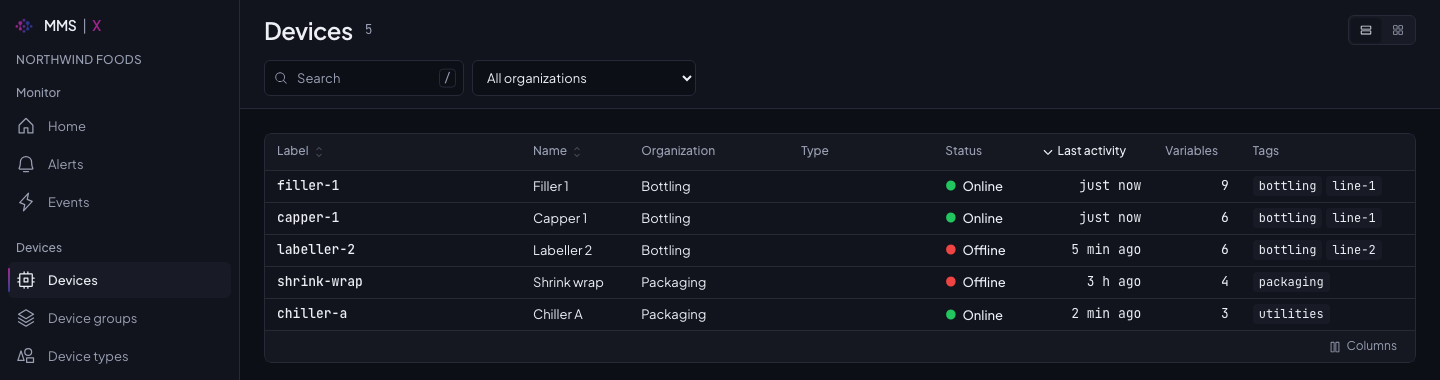Viewport: 1440px width, 380px height.
Task: Click the '5 min ago' activity cell
Action: (1106, 250)
